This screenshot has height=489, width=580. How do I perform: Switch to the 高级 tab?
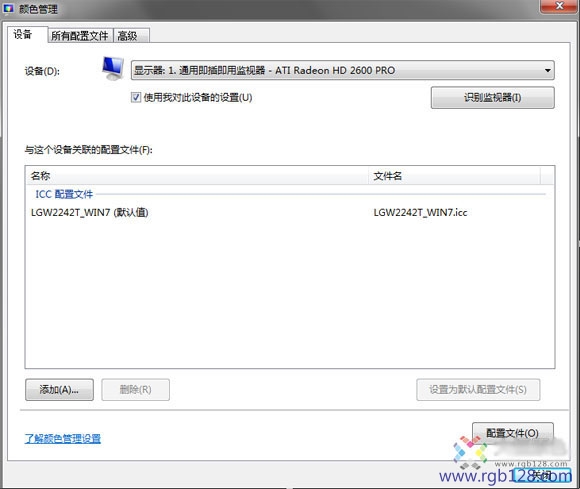[131, 36]
